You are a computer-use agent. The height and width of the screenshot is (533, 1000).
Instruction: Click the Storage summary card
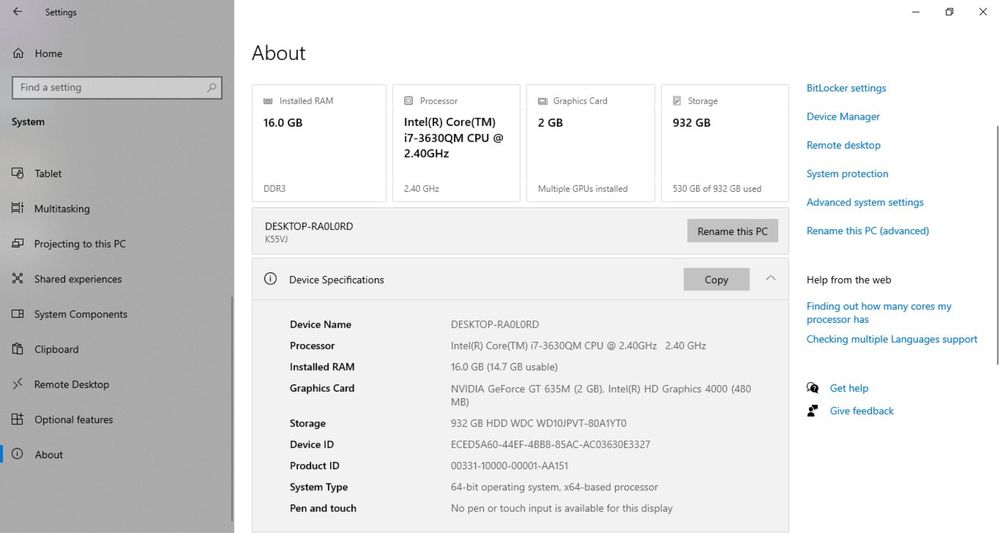pyautogui.click(x=724, y=143)
